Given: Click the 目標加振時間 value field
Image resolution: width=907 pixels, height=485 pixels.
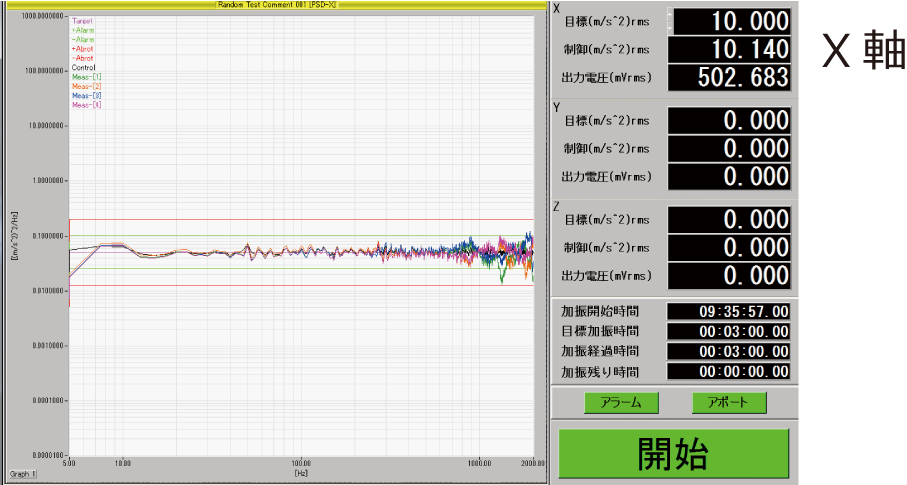Looking at the screenshot, I should click(729, 332).
